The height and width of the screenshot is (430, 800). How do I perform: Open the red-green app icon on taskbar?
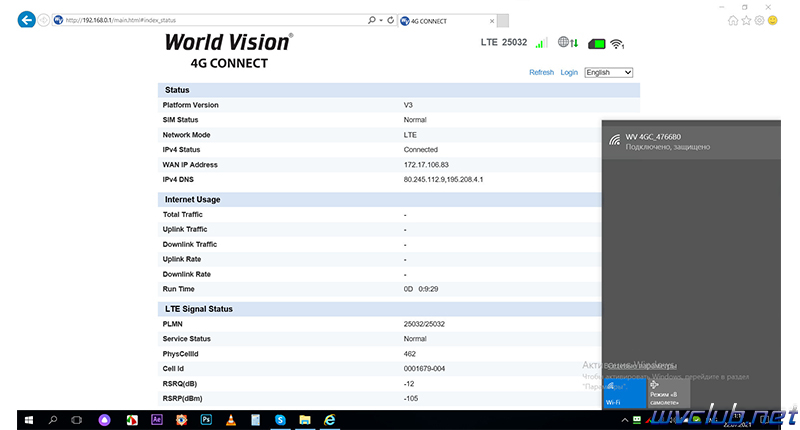132,420
